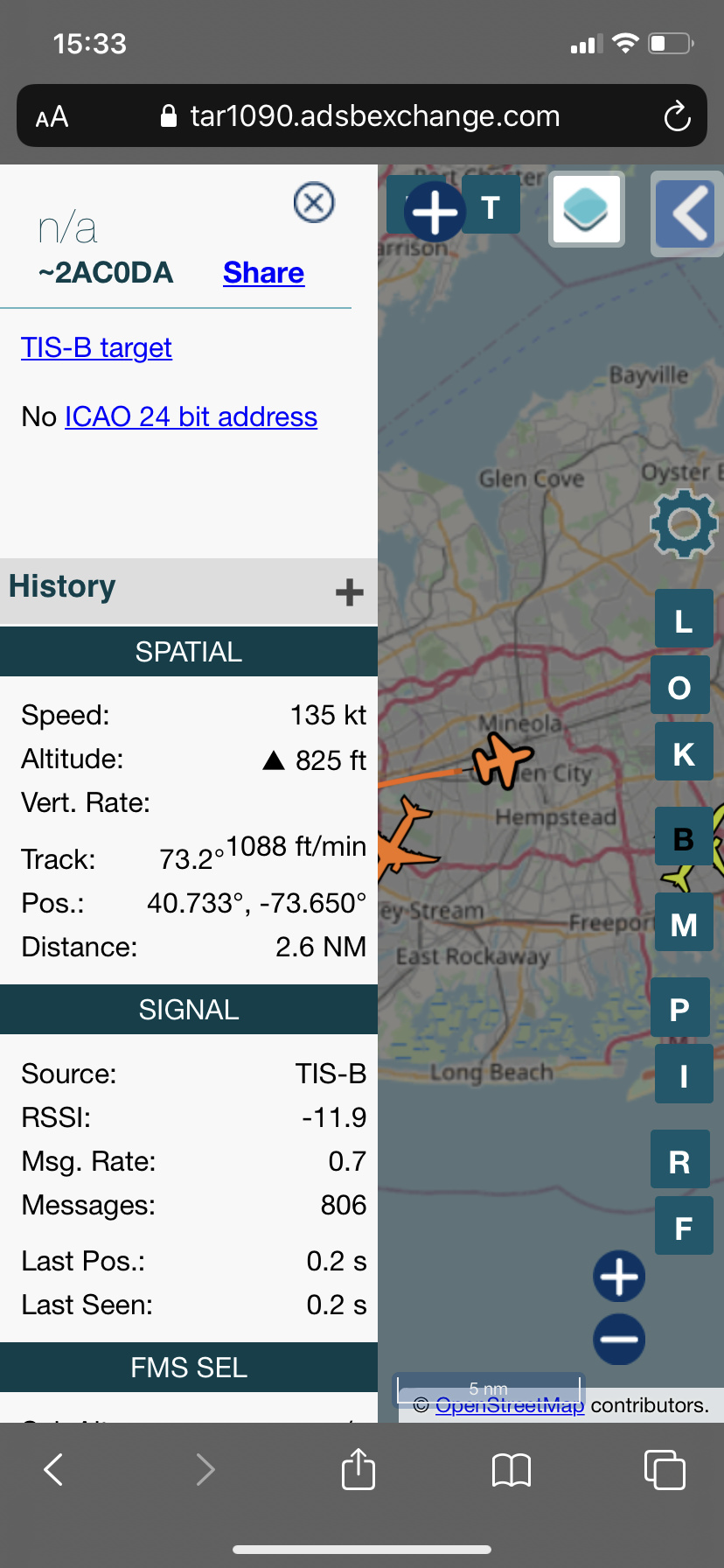Expand the blue plus button near T
The image size is (724, 1568).
click(x=435, y=212)
